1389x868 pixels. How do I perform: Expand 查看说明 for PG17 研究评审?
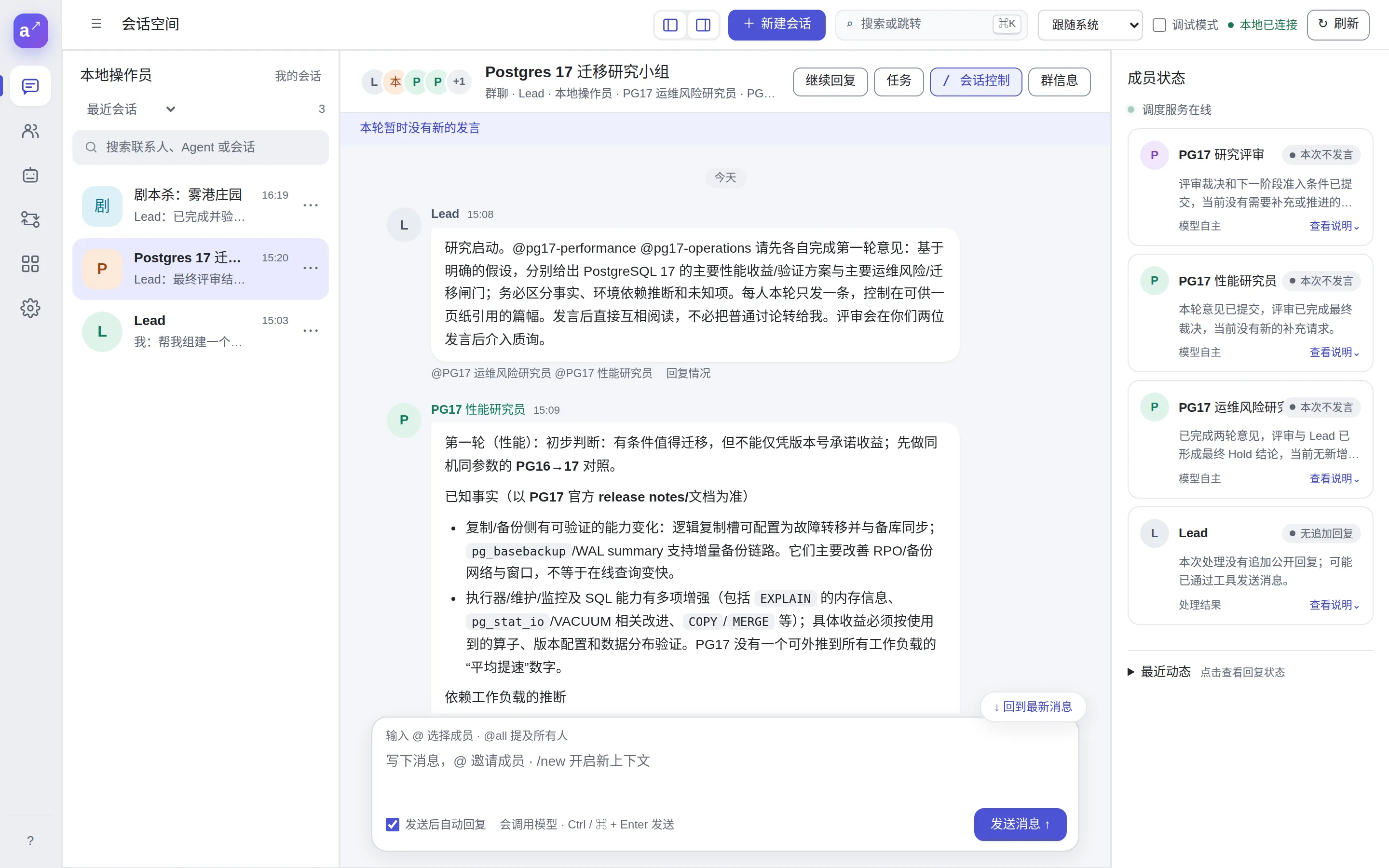(x=1335, y=226)
